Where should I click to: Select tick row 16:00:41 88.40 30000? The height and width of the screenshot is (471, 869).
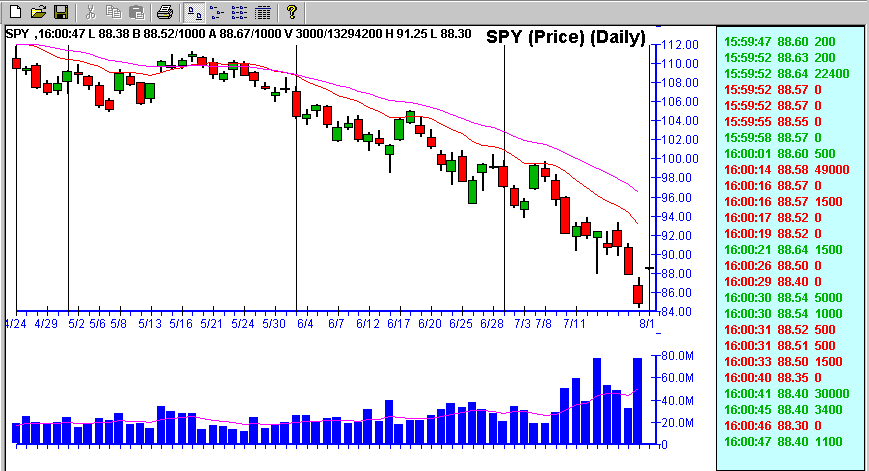[x=786, y=394]
